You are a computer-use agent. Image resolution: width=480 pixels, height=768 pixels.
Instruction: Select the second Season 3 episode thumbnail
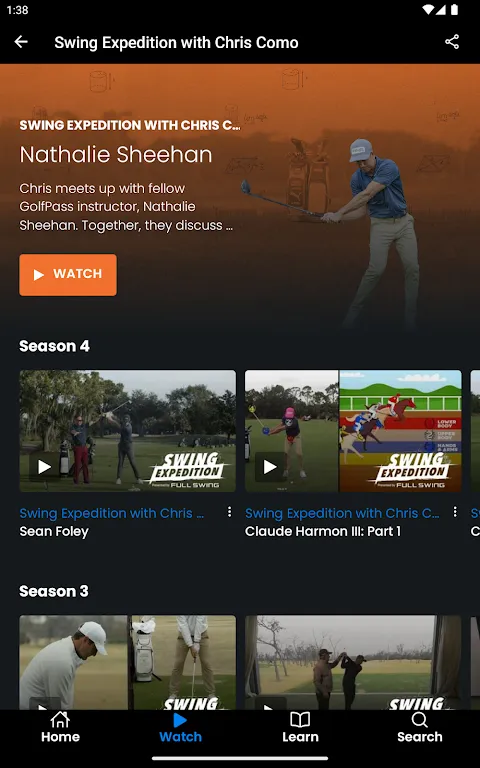click(353, 662)
